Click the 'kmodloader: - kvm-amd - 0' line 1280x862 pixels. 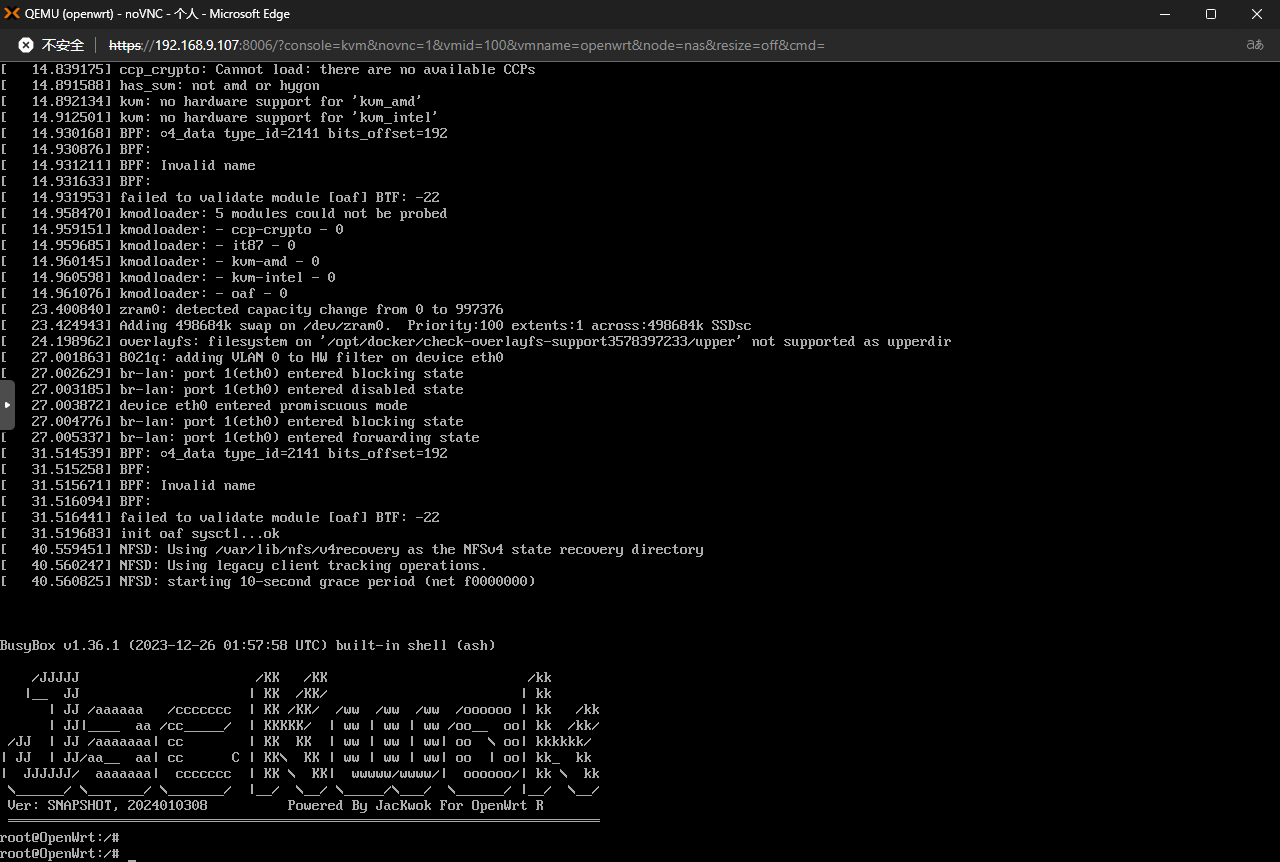pos(160,262)
